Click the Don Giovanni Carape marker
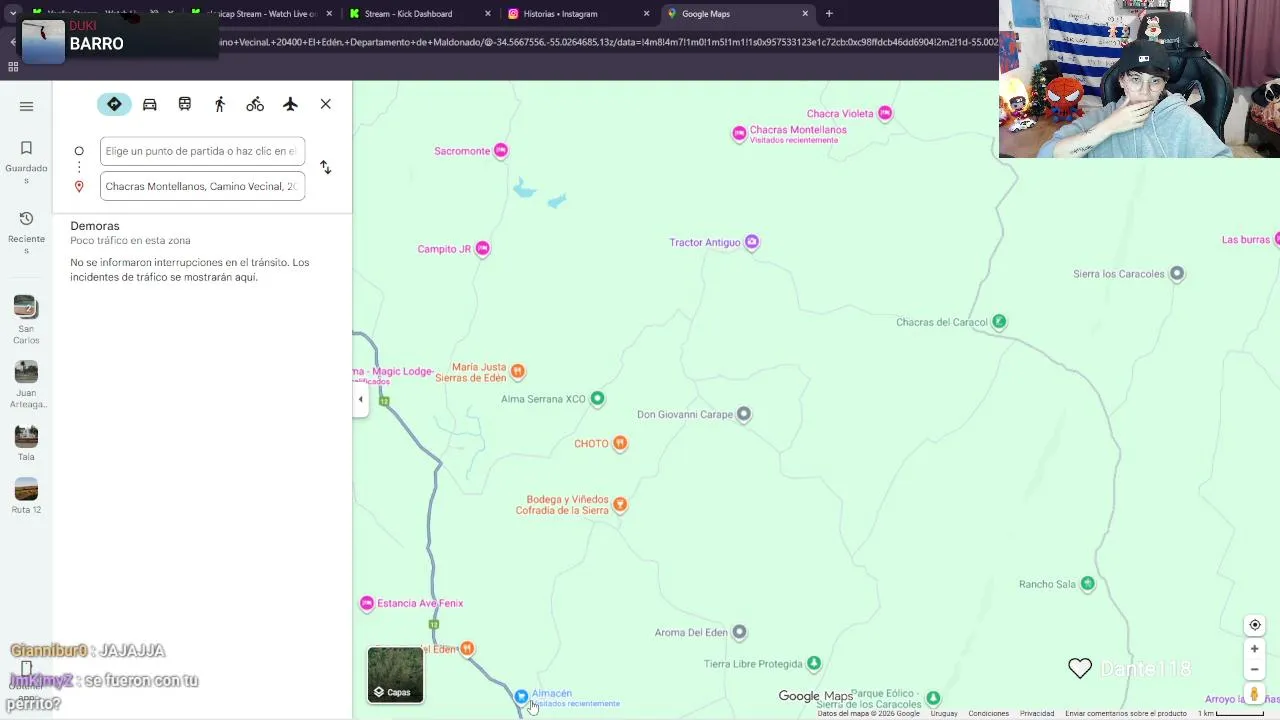 click(743, 414)
